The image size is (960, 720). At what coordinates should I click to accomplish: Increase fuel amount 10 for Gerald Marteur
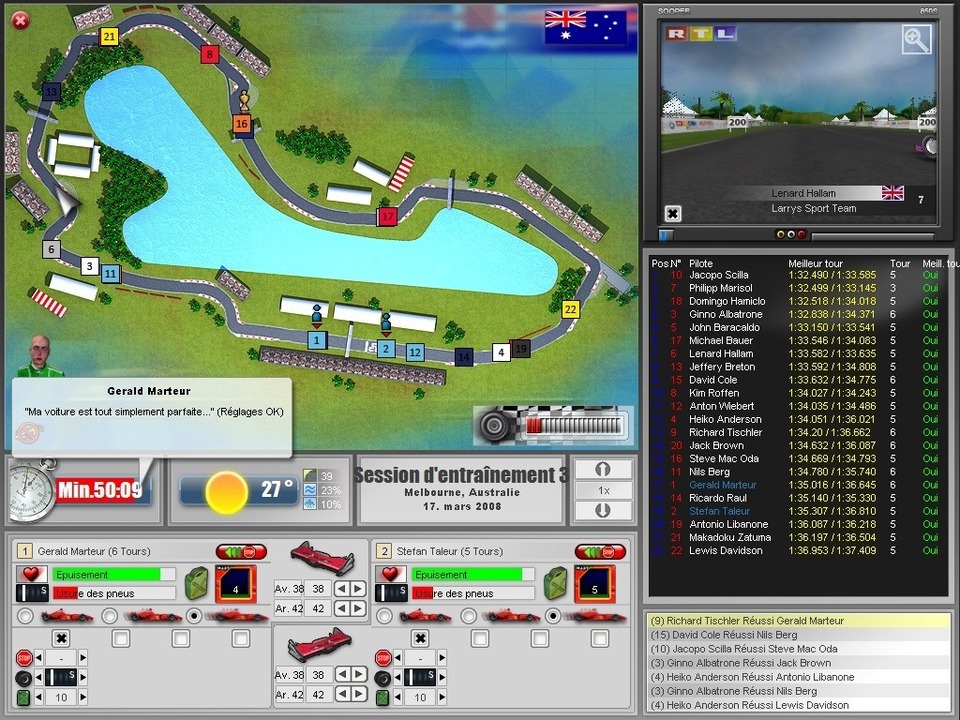coord(83,697)
